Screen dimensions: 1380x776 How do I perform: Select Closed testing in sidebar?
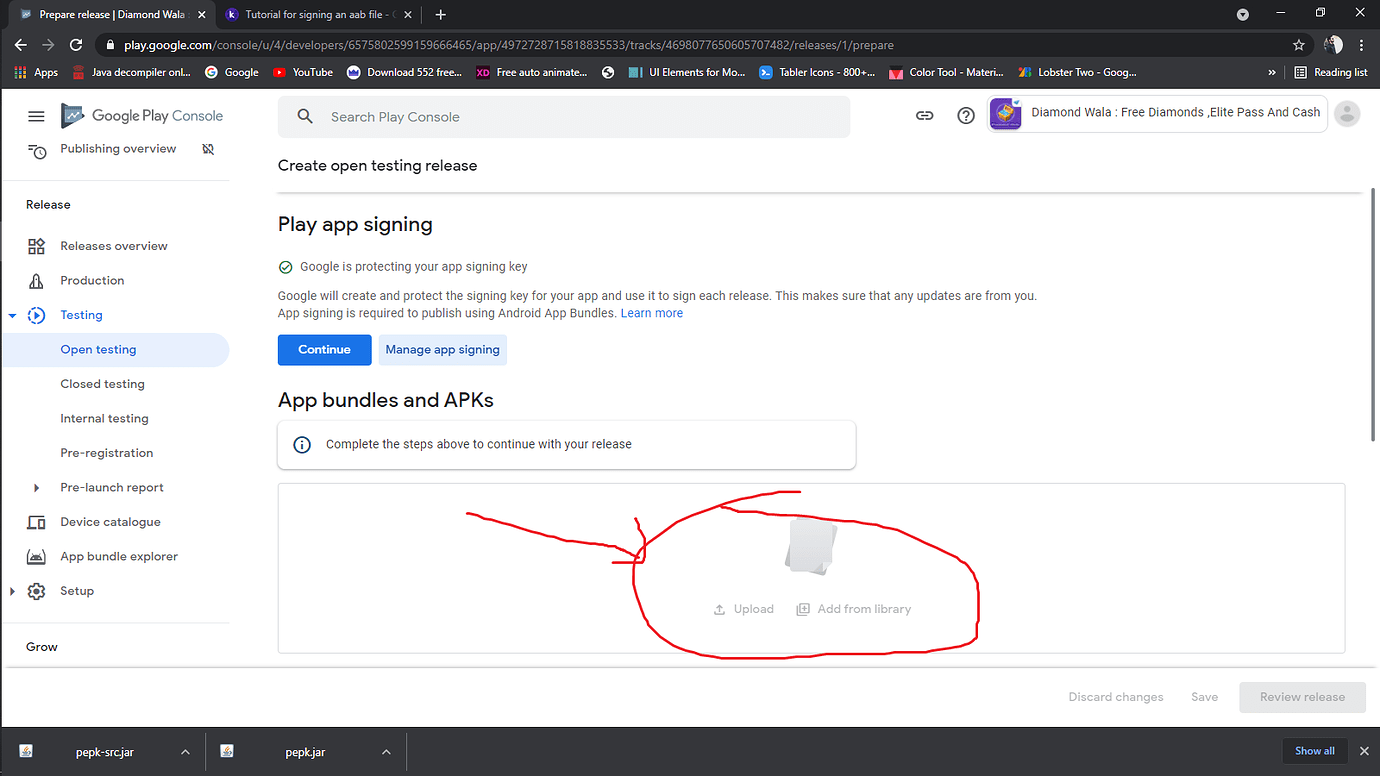[x=102, y=384]
